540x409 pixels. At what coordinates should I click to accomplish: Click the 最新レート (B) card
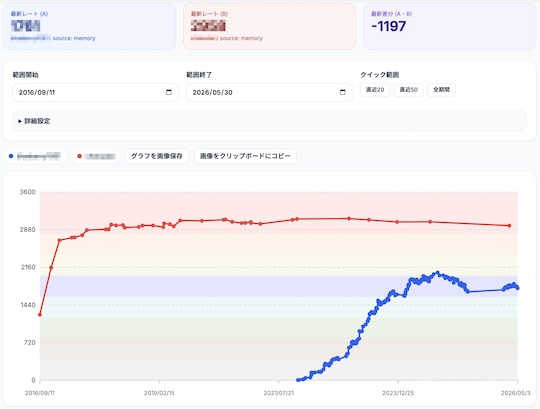(x=269, y=27)
